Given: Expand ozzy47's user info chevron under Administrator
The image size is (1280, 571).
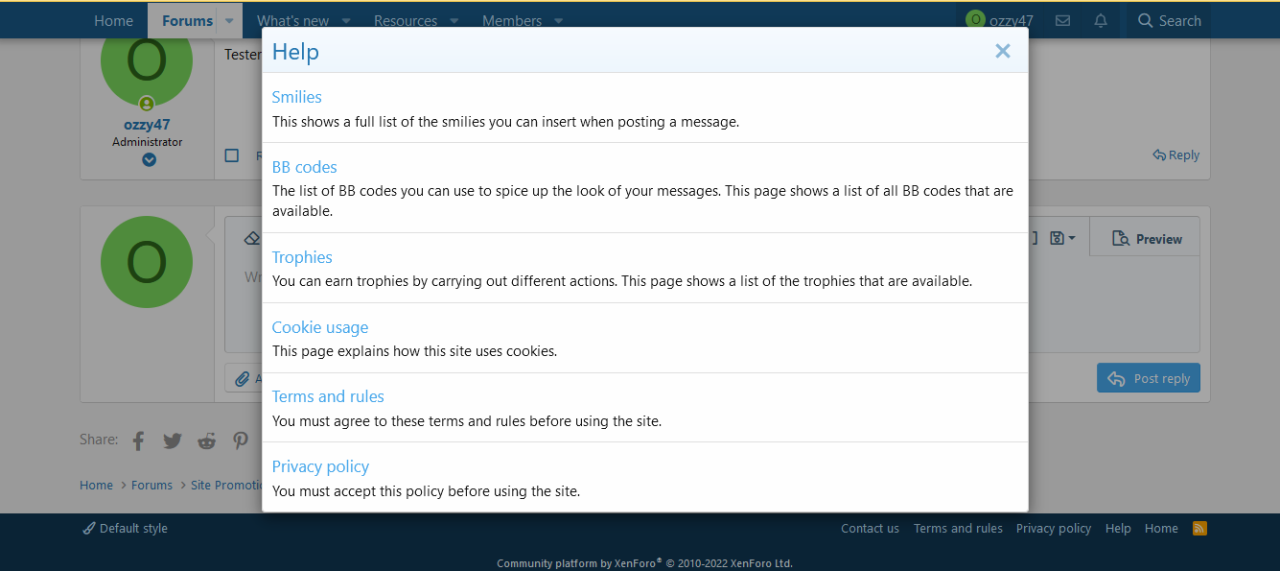Looking at the screenshot, I should pos(148,160).
